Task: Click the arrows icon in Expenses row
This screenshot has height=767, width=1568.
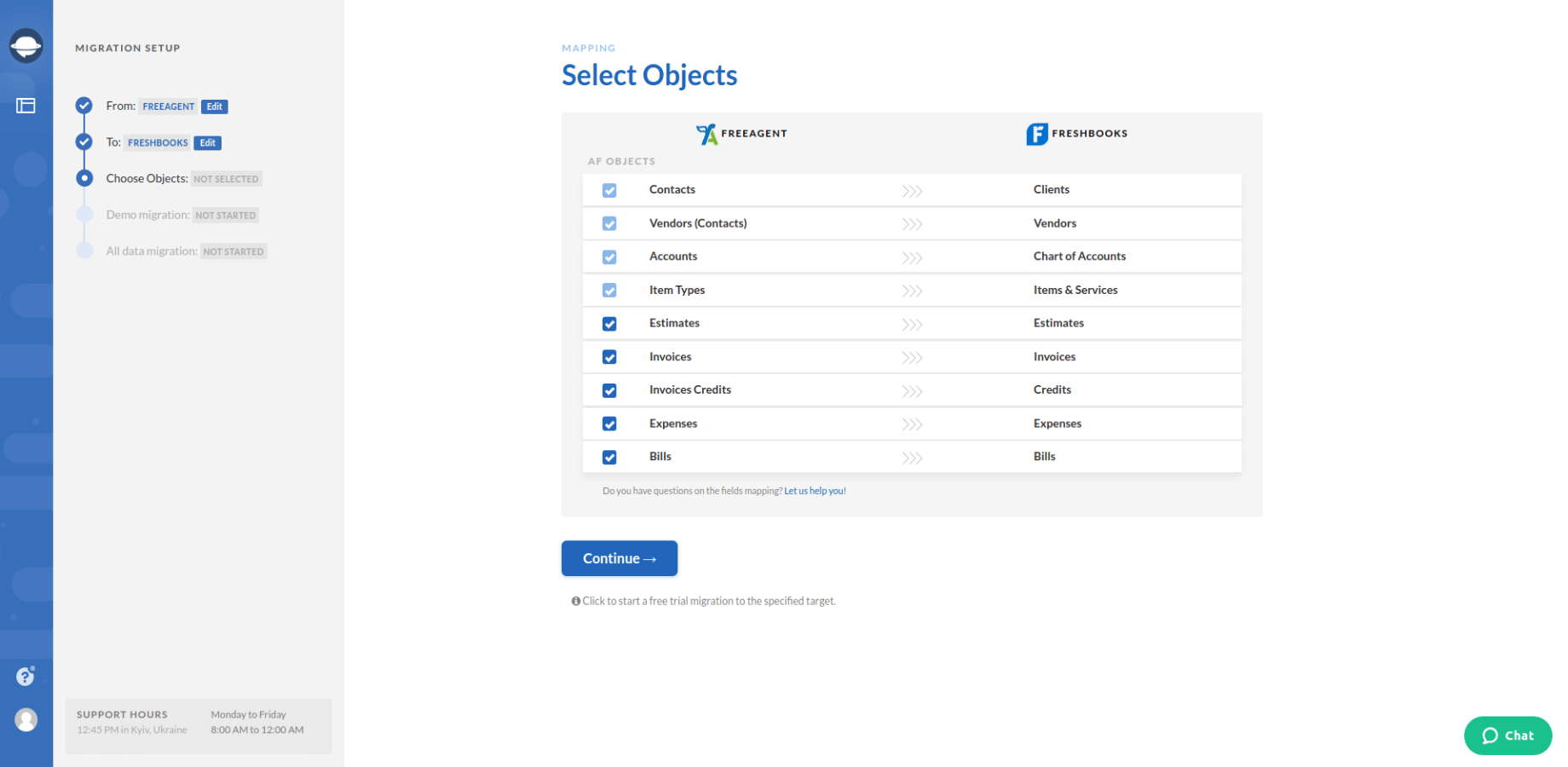Action: pyautogui.click(x=912, y=424)
